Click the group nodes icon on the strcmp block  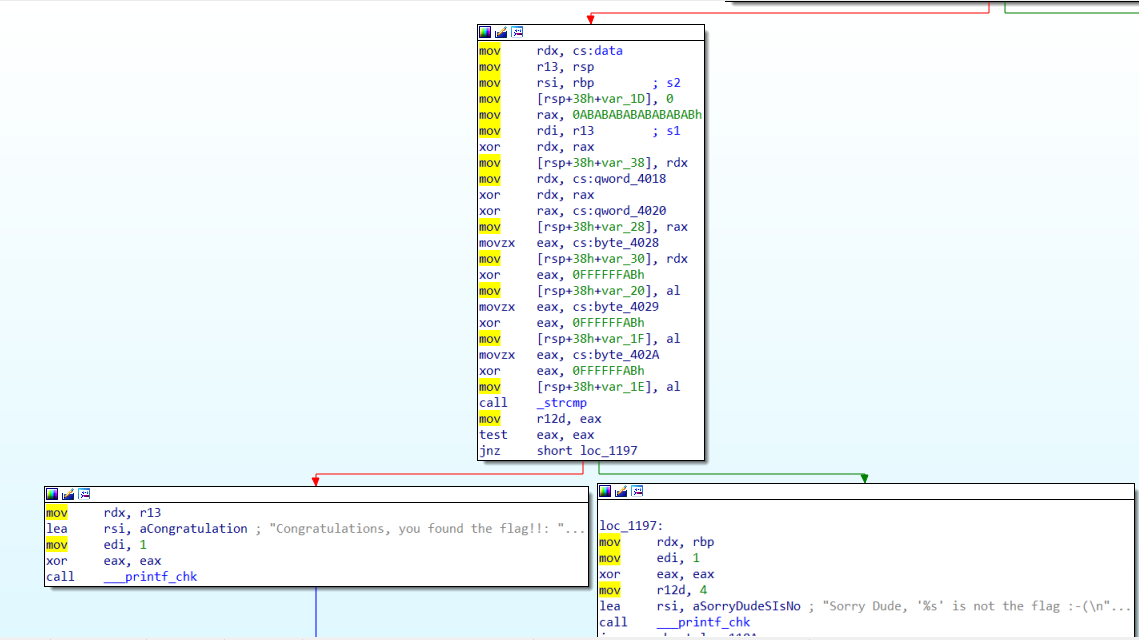(517, 32)
